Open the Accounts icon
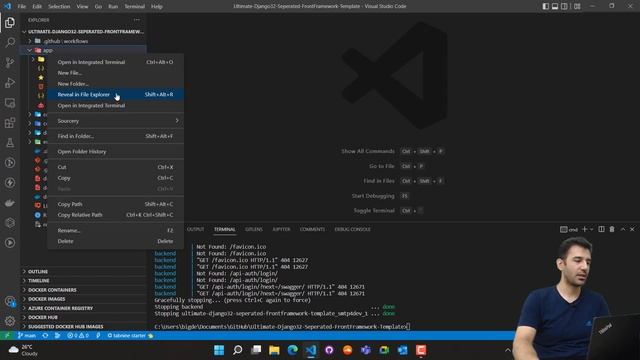Viewport: 640px width, 360px height. [10, 302]
